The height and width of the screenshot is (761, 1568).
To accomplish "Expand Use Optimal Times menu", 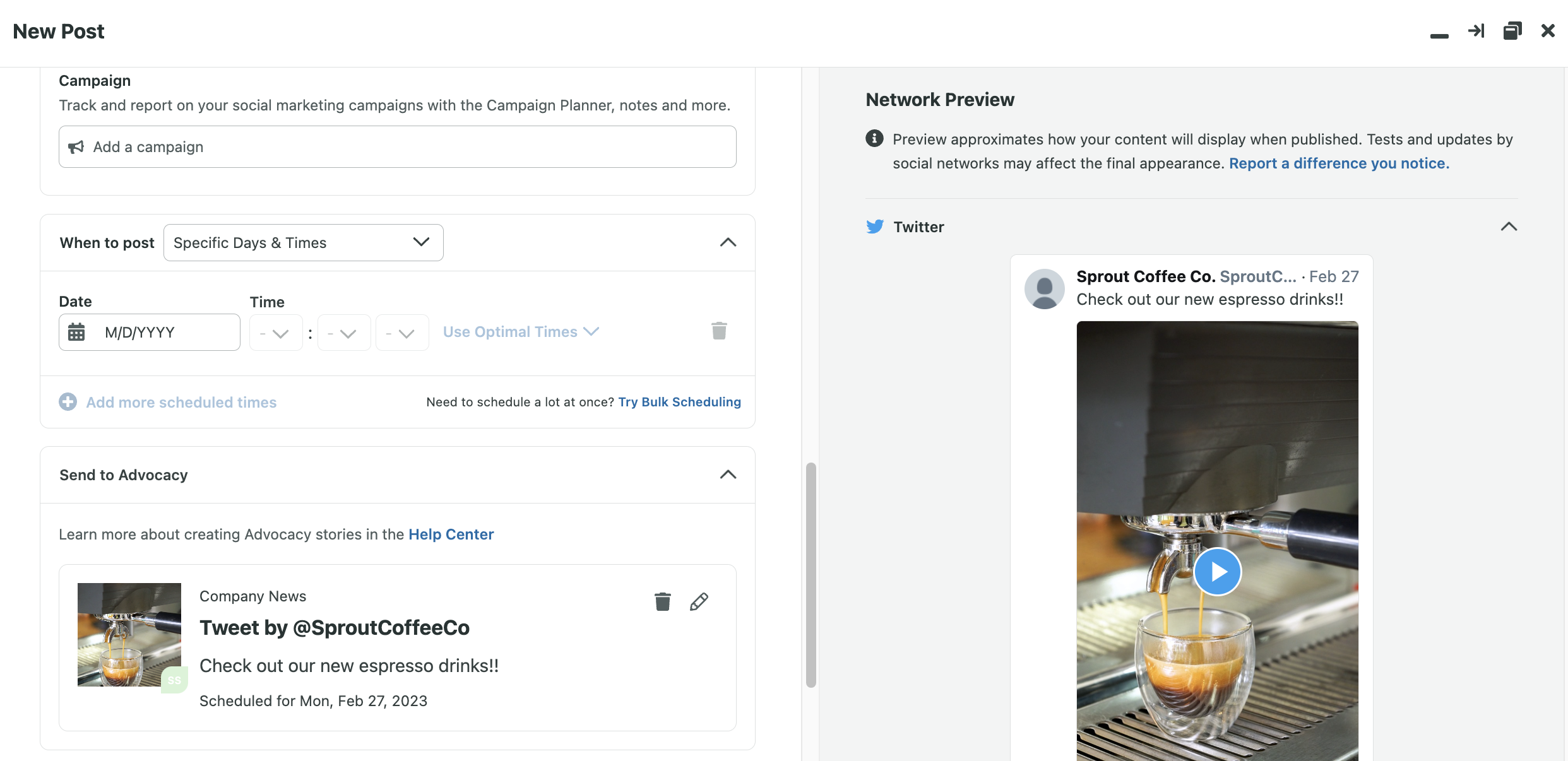I will [x=521, y=332].
